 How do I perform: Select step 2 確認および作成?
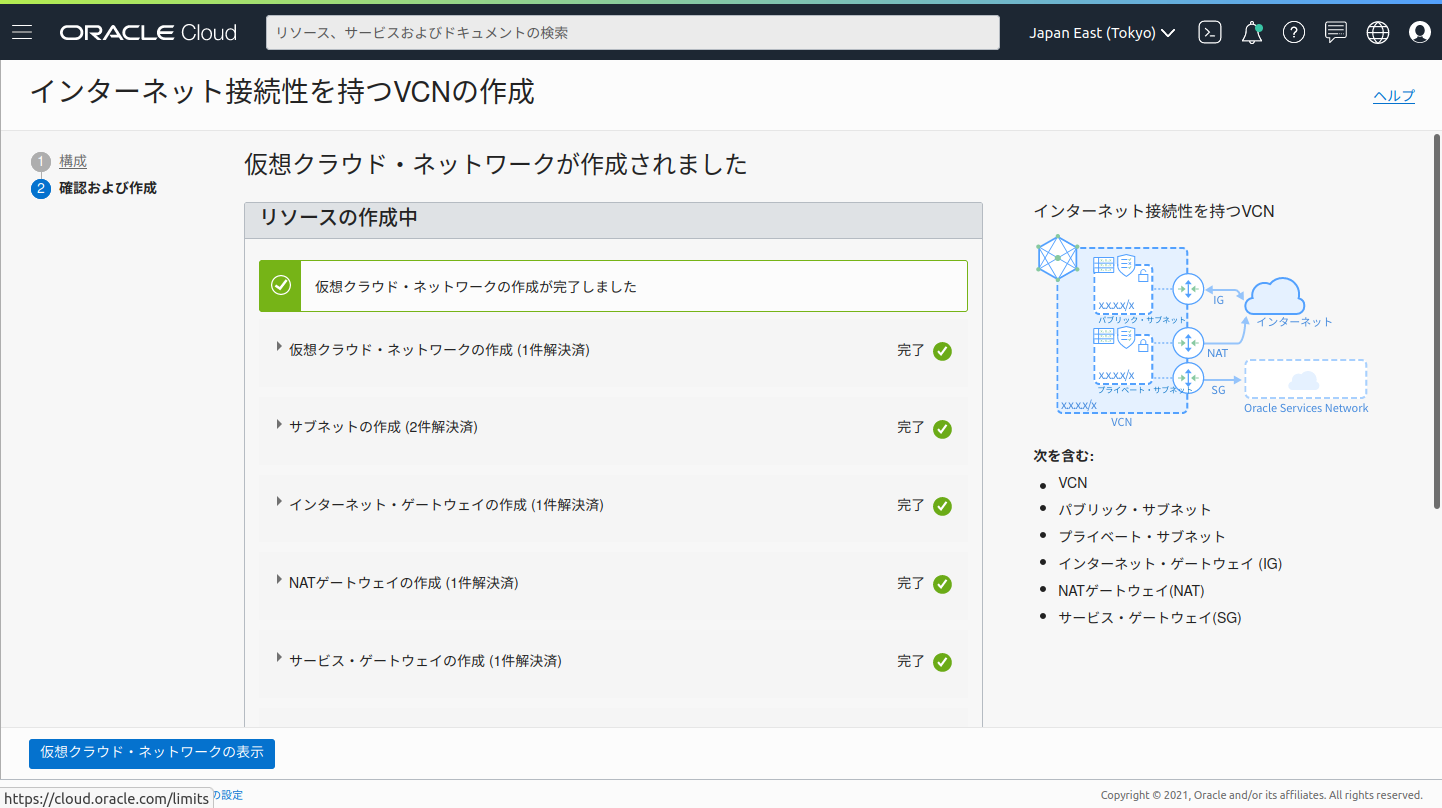click(x=108, y=188)
